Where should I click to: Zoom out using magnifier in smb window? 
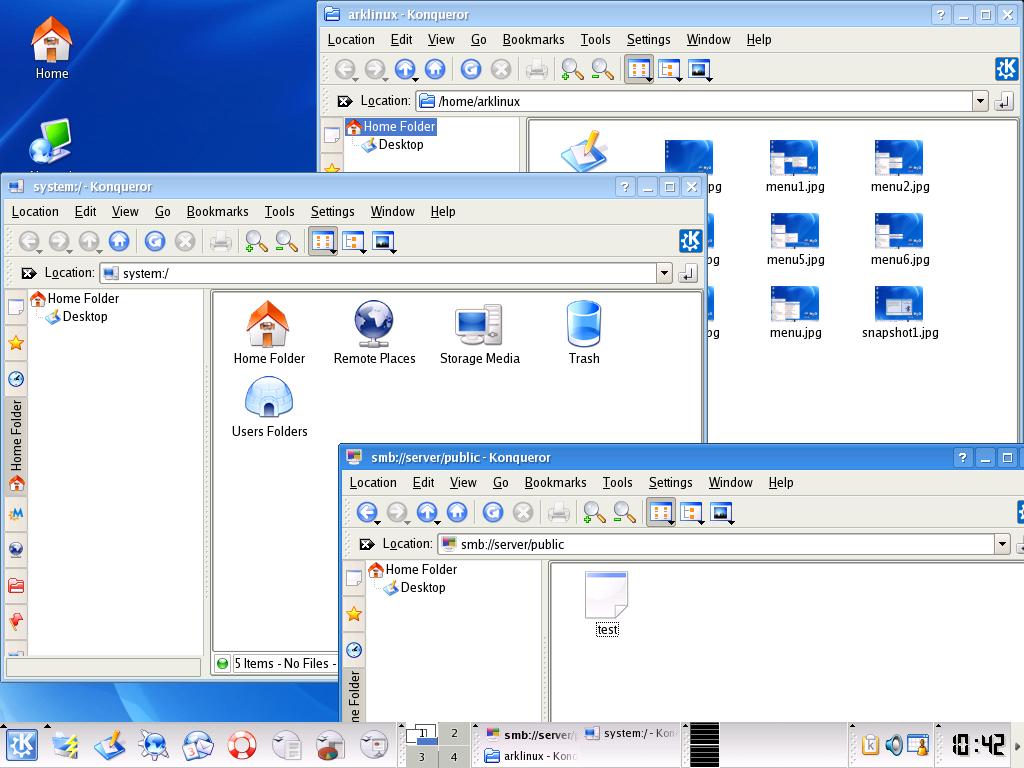(624, 513)
